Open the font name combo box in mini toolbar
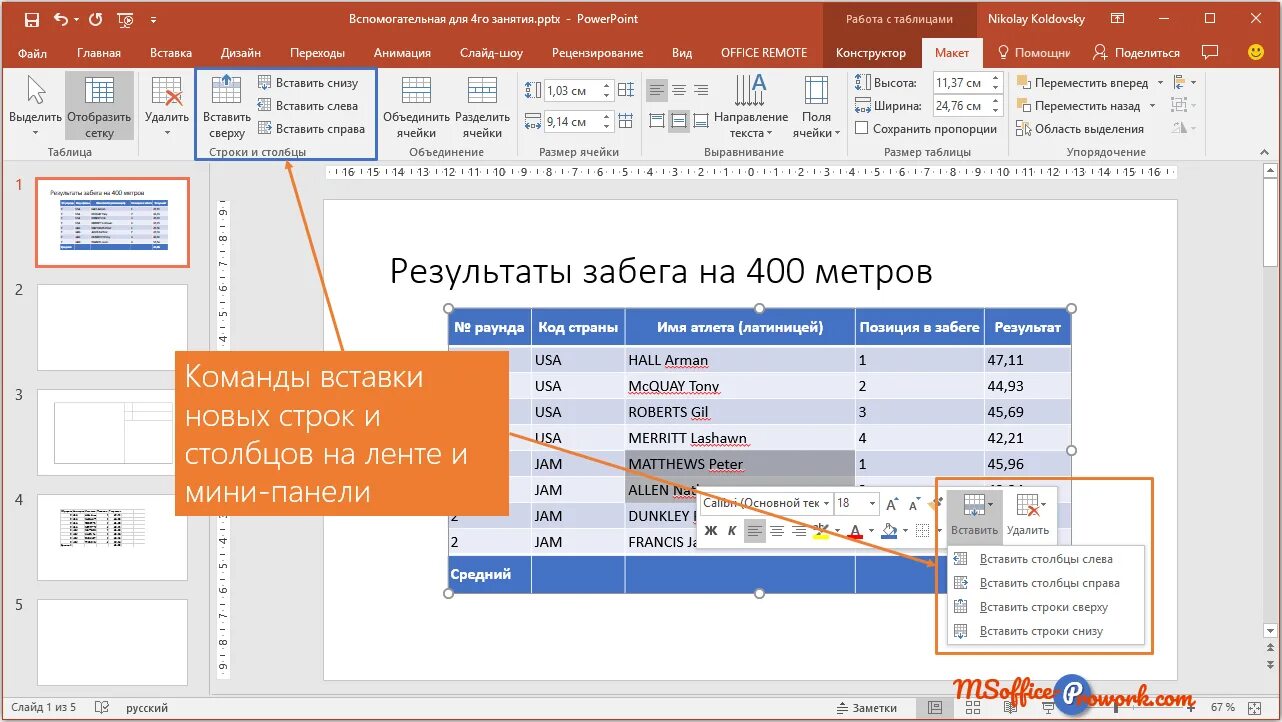This screenshot has width=1282, height=722. pos(767,503)
